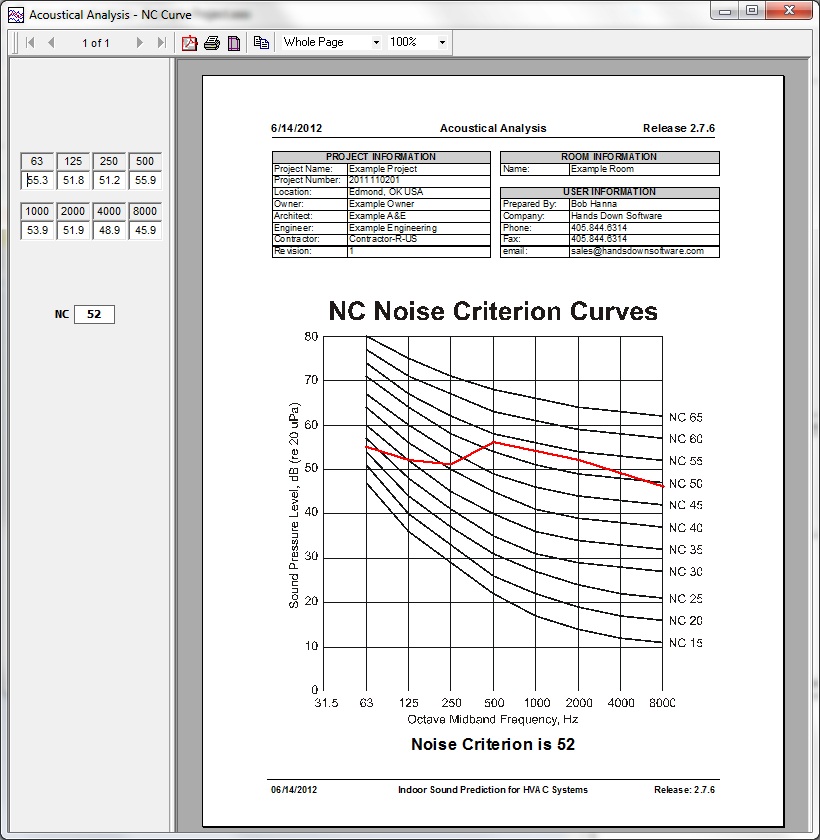820x840 pixels.
Task: Edit the 250 Hz value field 51.2
Action: (109, 180)
